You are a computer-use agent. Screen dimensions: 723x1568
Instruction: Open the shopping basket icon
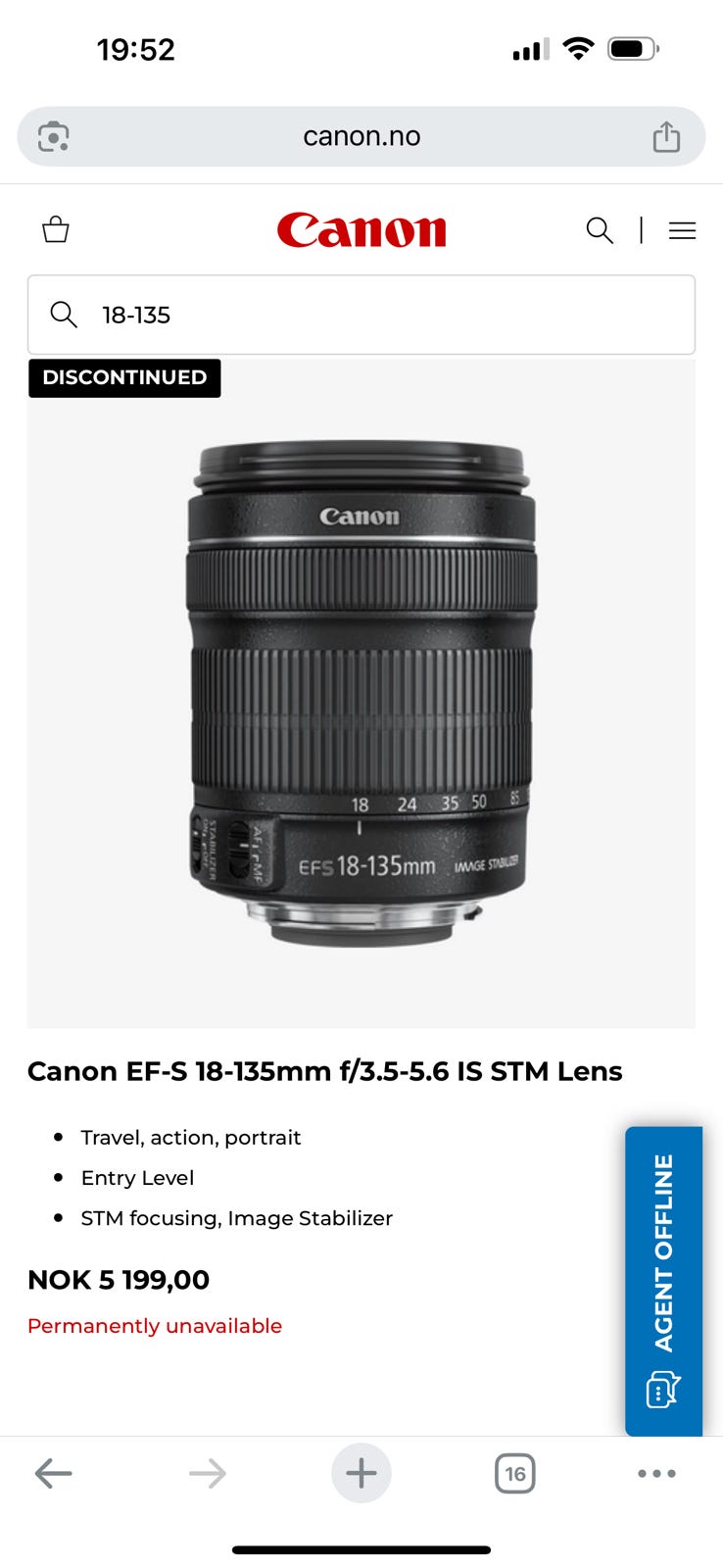56,230
